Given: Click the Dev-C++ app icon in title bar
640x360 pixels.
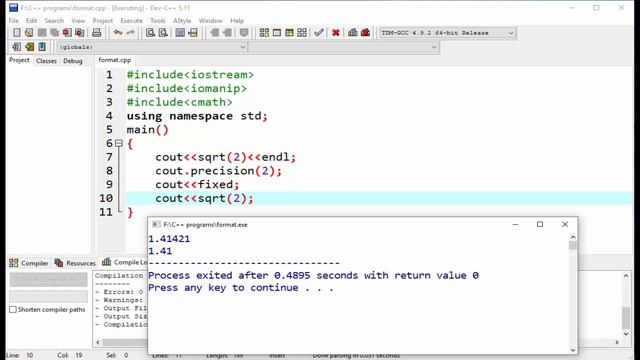Looking at the screenshot, I should pyautogui.click(x=13, y=8).
